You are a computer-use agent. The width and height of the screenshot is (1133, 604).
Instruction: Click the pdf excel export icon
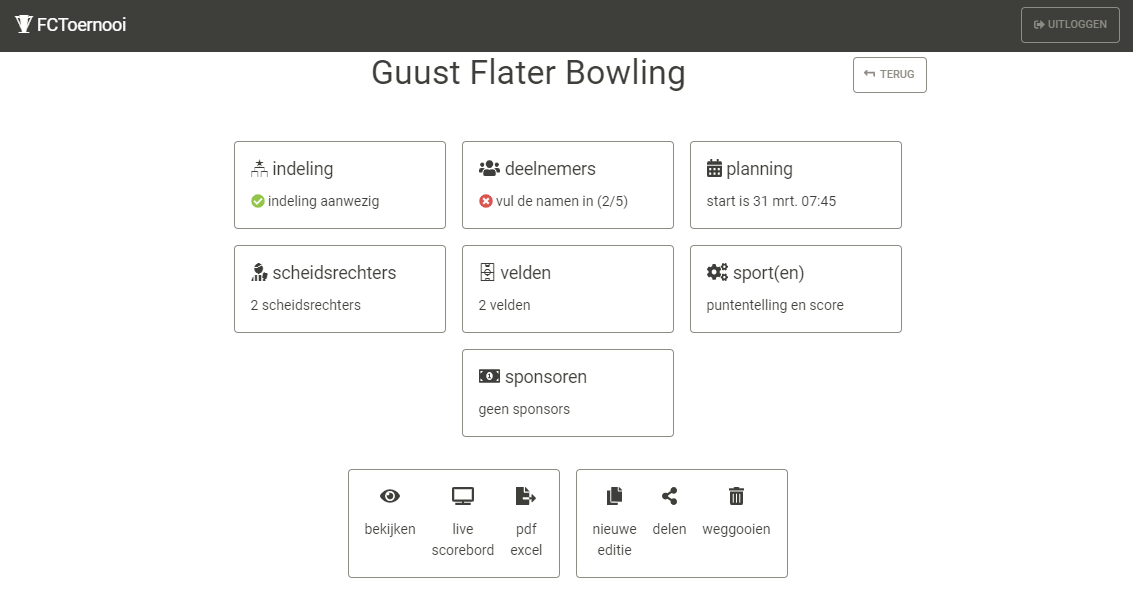click(526, 496)
